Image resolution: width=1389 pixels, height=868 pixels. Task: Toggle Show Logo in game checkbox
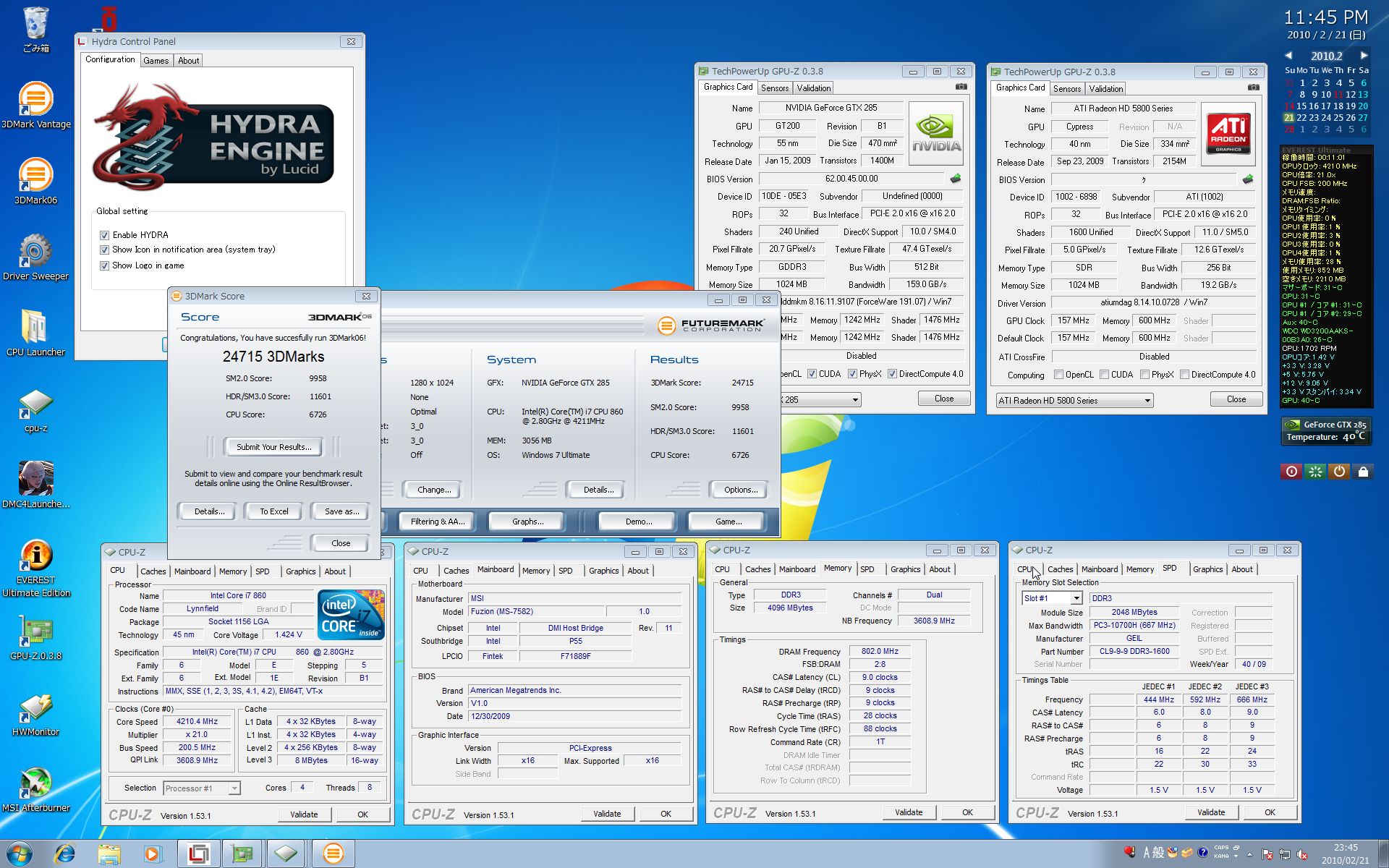(104, 265)
